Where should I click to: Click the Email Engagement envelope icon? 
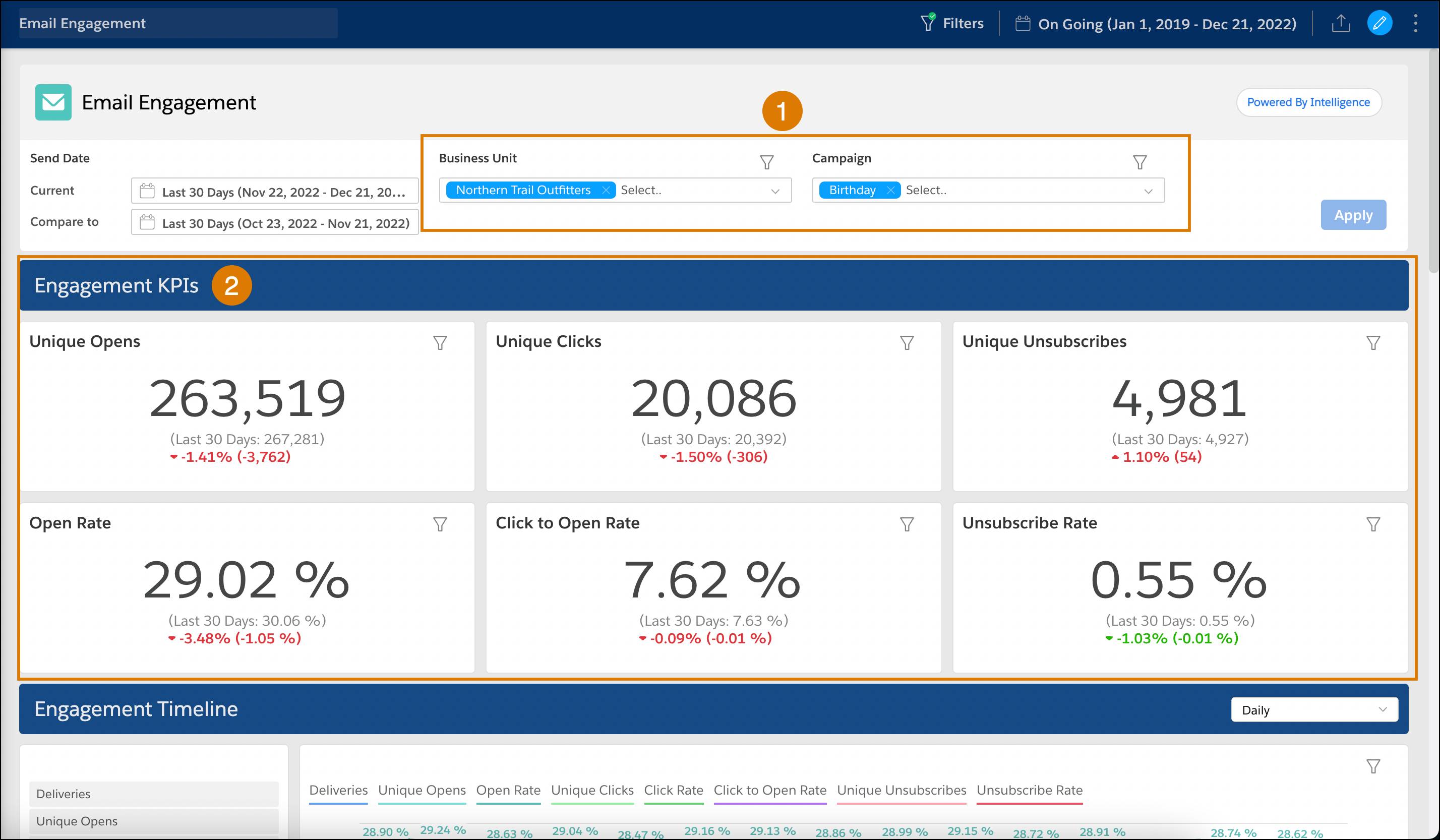(52, 101)
